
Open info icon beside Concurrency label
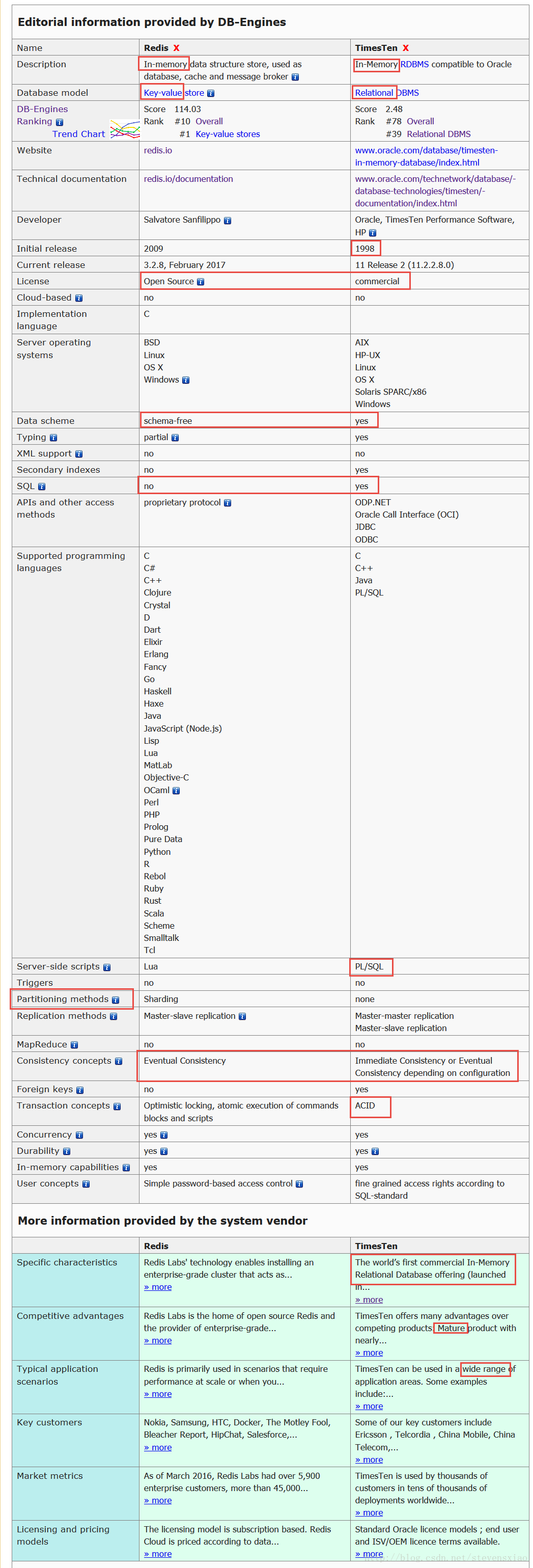tap(79, 1135)
